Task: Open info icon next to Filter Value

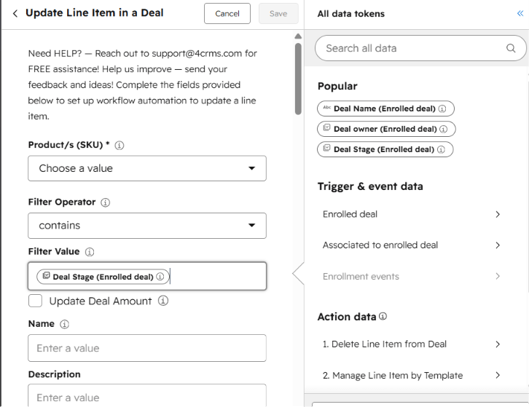Action: coord(89,252)
